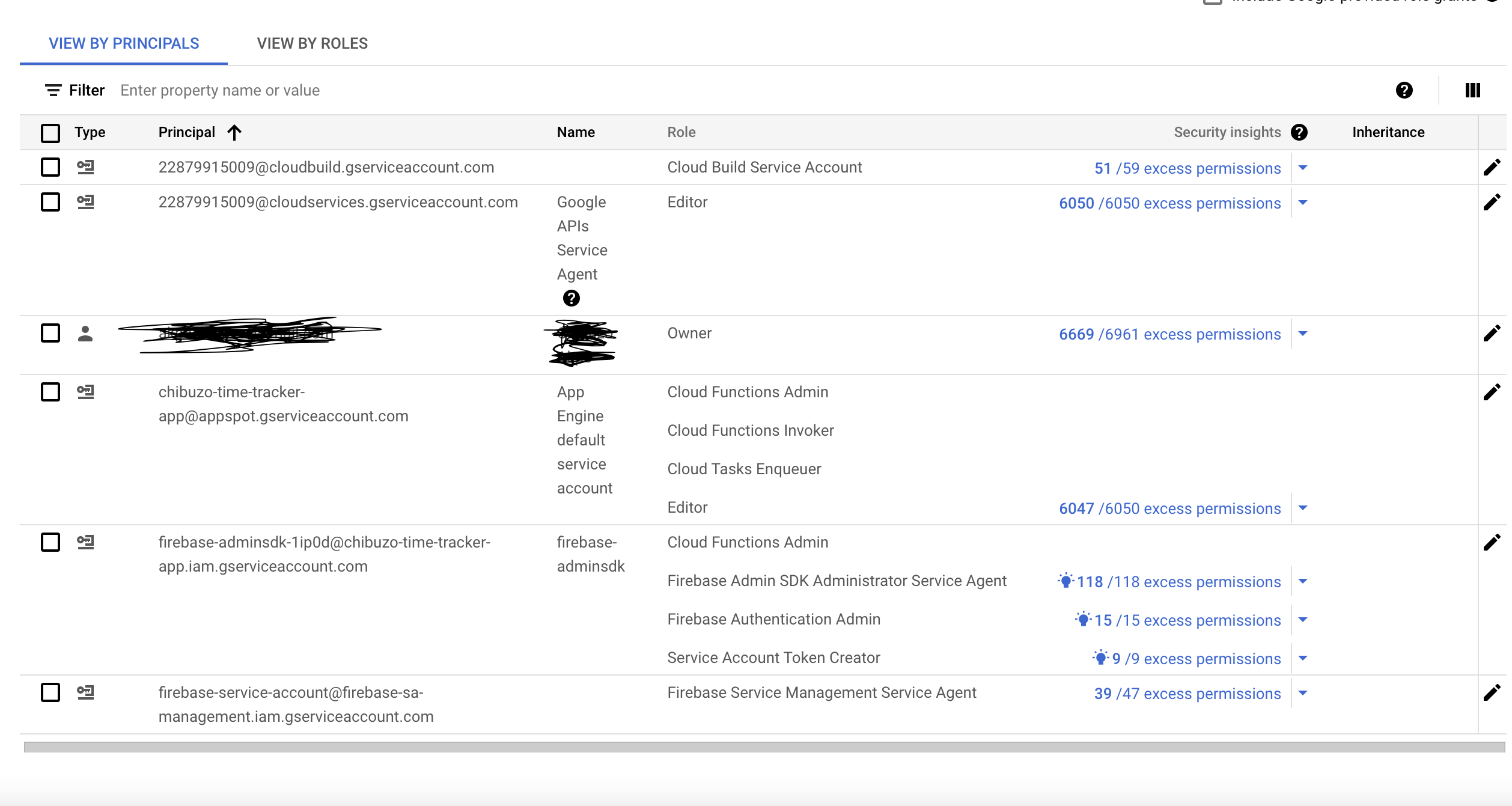Image resolution: width=1512 pixels, height=806 pixels.
Task: Switch to View by Principals tab
Action: (x=124, y=43)
